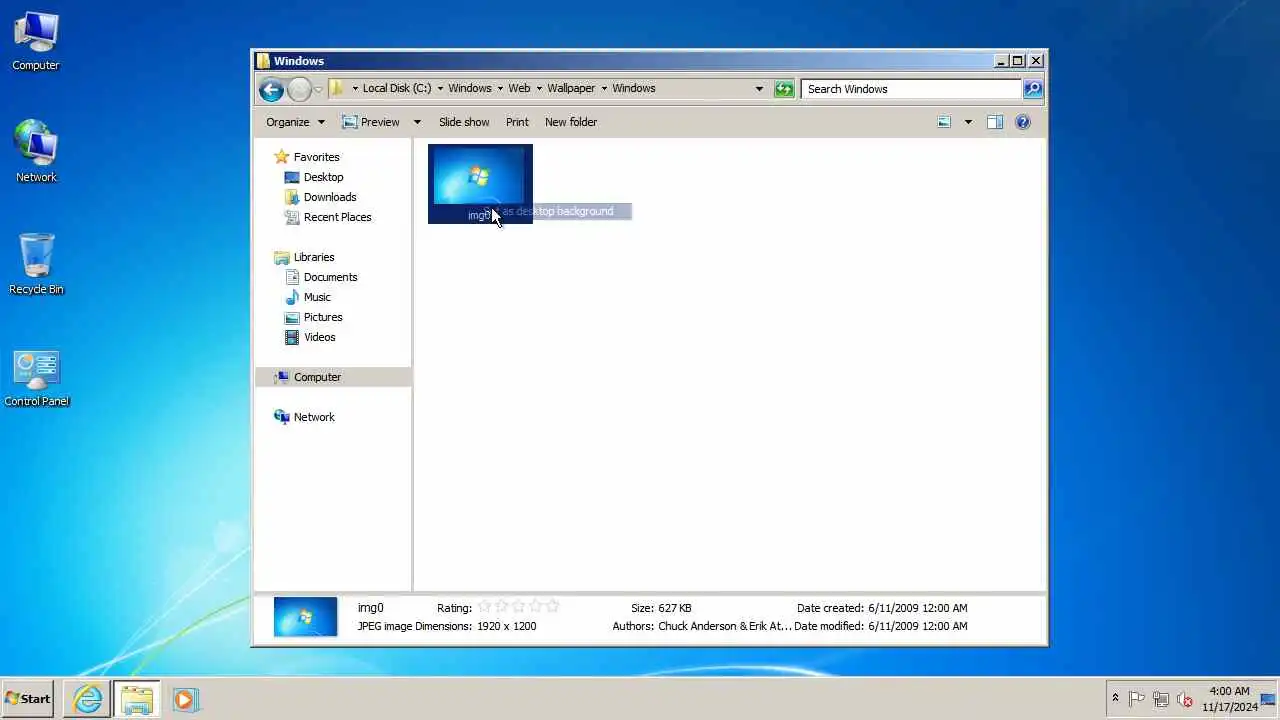Click the Start button
The image size is (1280, 720).
pos(28,699)
